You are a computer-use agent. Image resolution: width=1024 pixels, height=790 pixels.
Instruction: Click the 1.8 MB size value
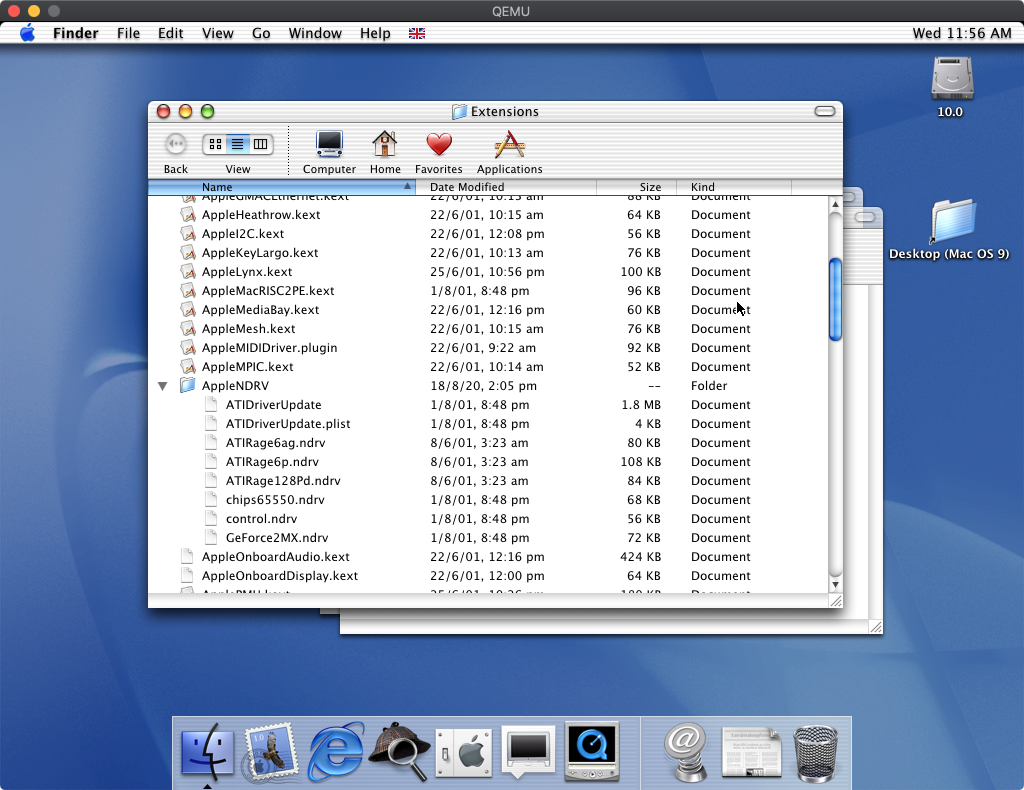(641, 405)
